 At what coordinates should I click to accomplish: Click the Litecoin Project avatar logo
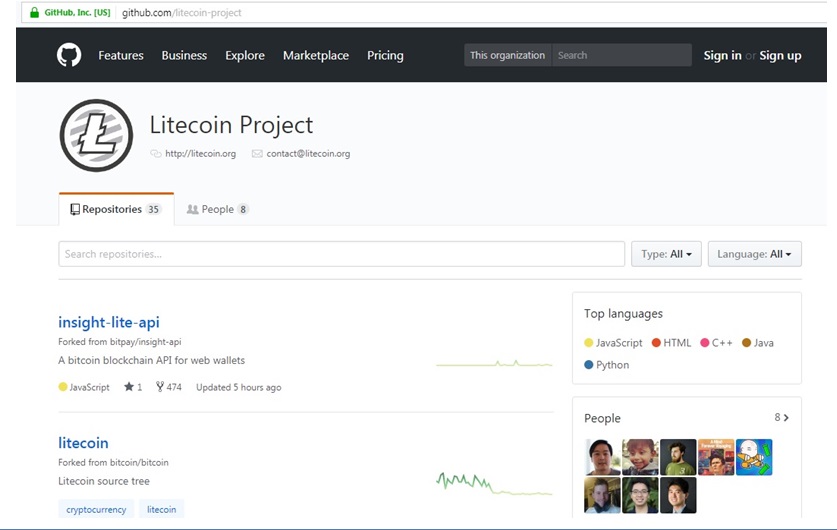coord(96,136)
